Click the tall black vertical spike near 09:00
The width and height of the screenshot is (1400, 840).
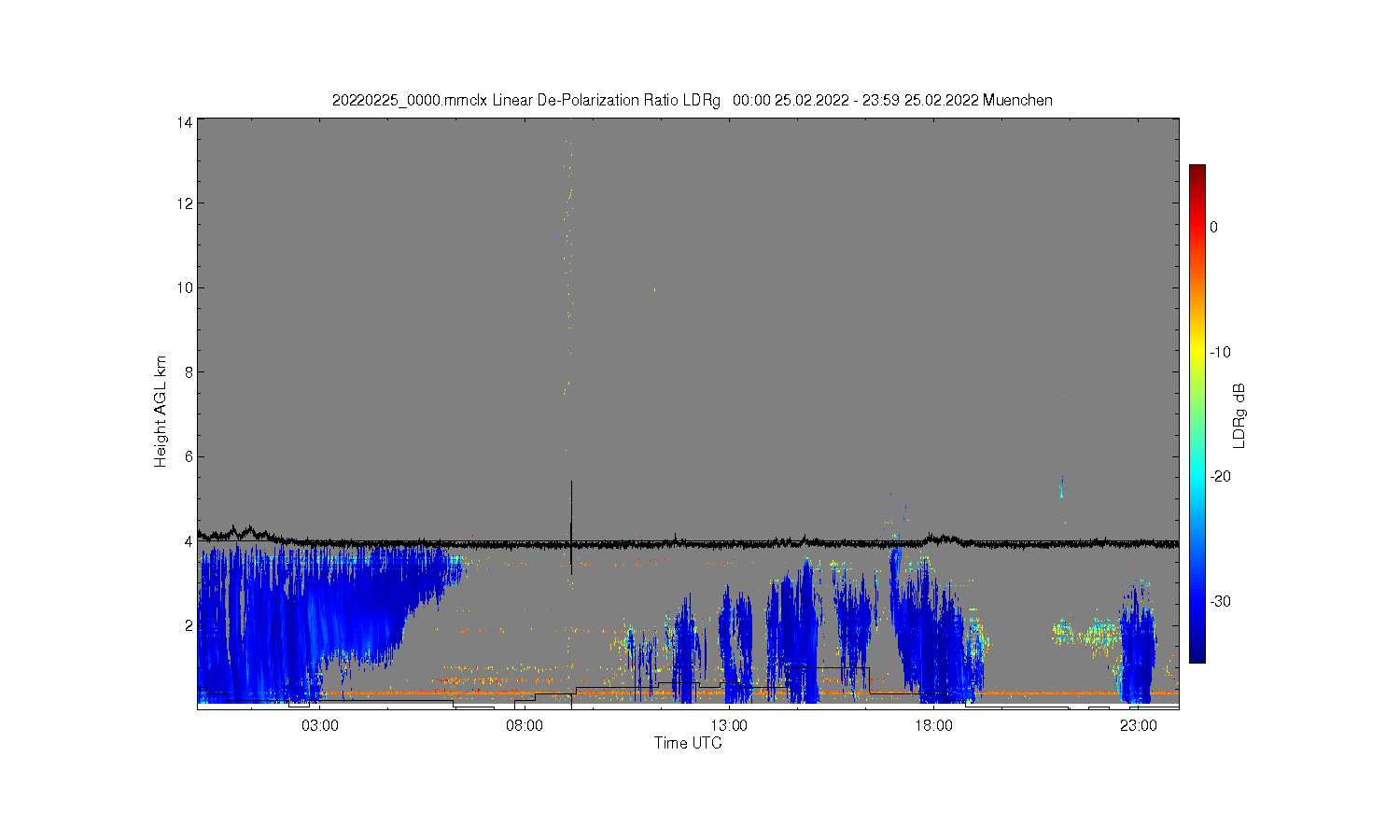[571, 527]
